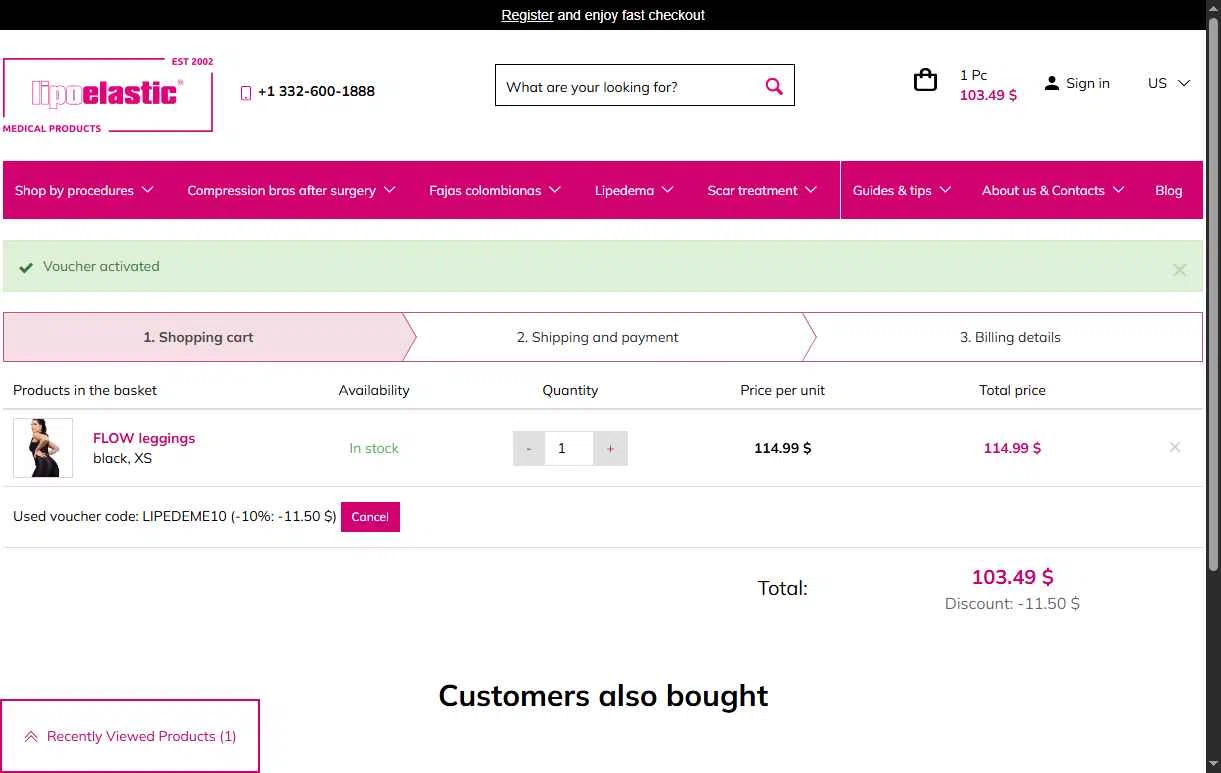This screenshot has height=773, width=1221.
Task: Dismiss the Voucher activated notice
Action: [1180, 269]
